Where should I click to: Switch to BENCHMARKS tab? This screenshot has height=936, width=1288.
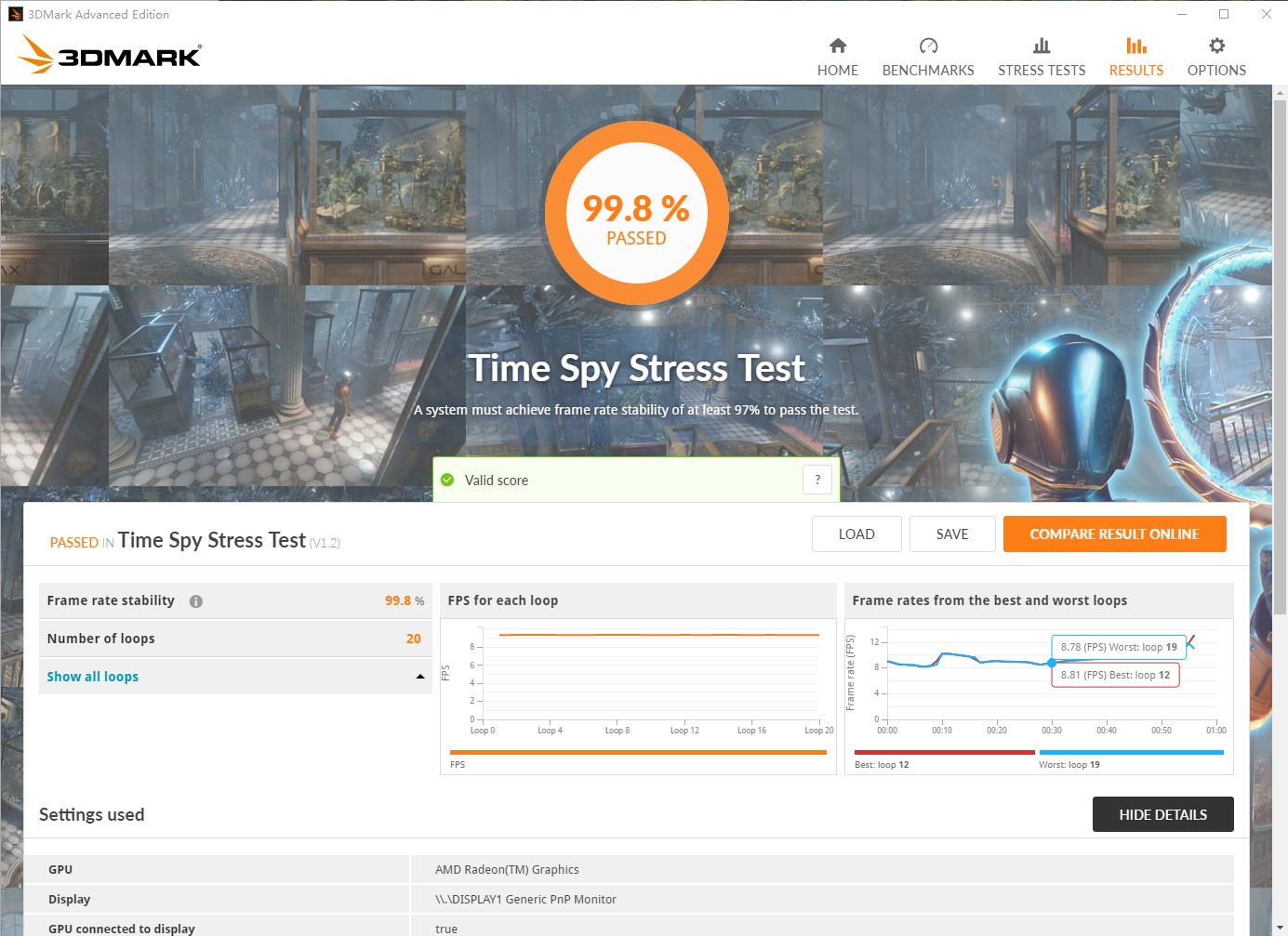(x=928, y=71)
